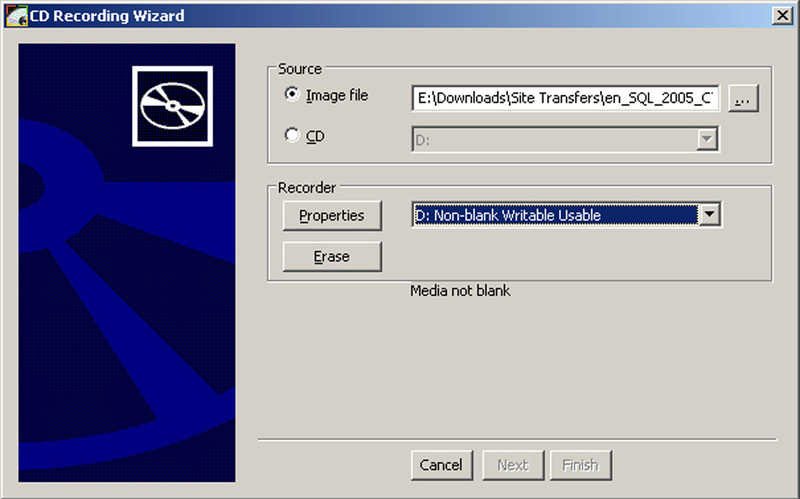Open recorder Properties
The image size is (800, 499).
[332, 215]
